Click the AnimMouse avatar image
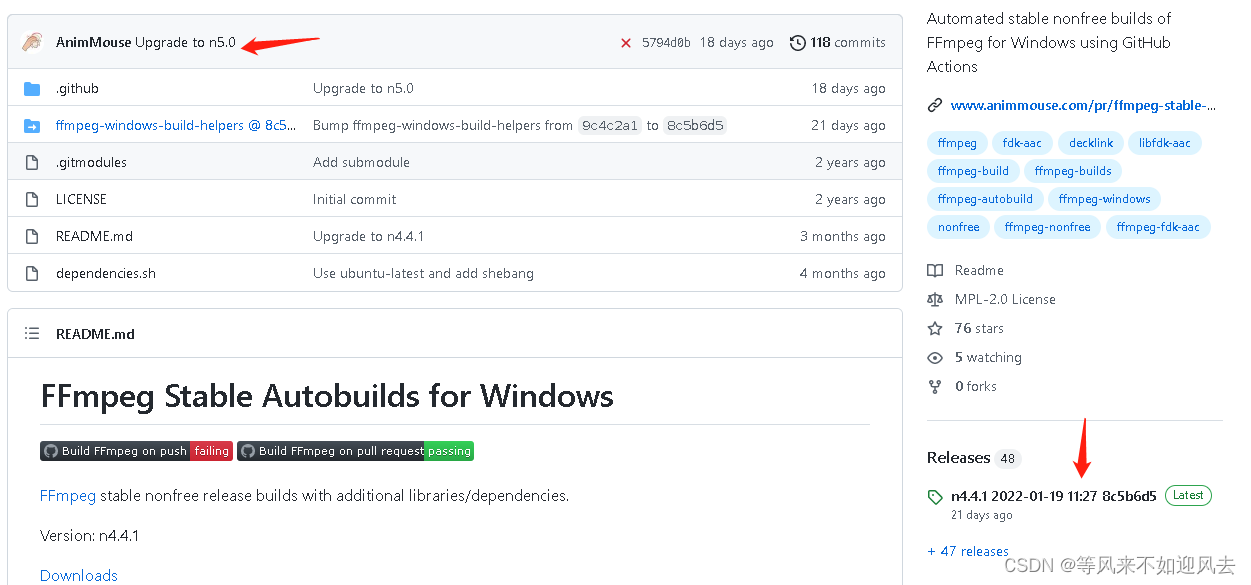This screenshot has height=585, width=1251. pyautogui.click(x=32, y=42)
